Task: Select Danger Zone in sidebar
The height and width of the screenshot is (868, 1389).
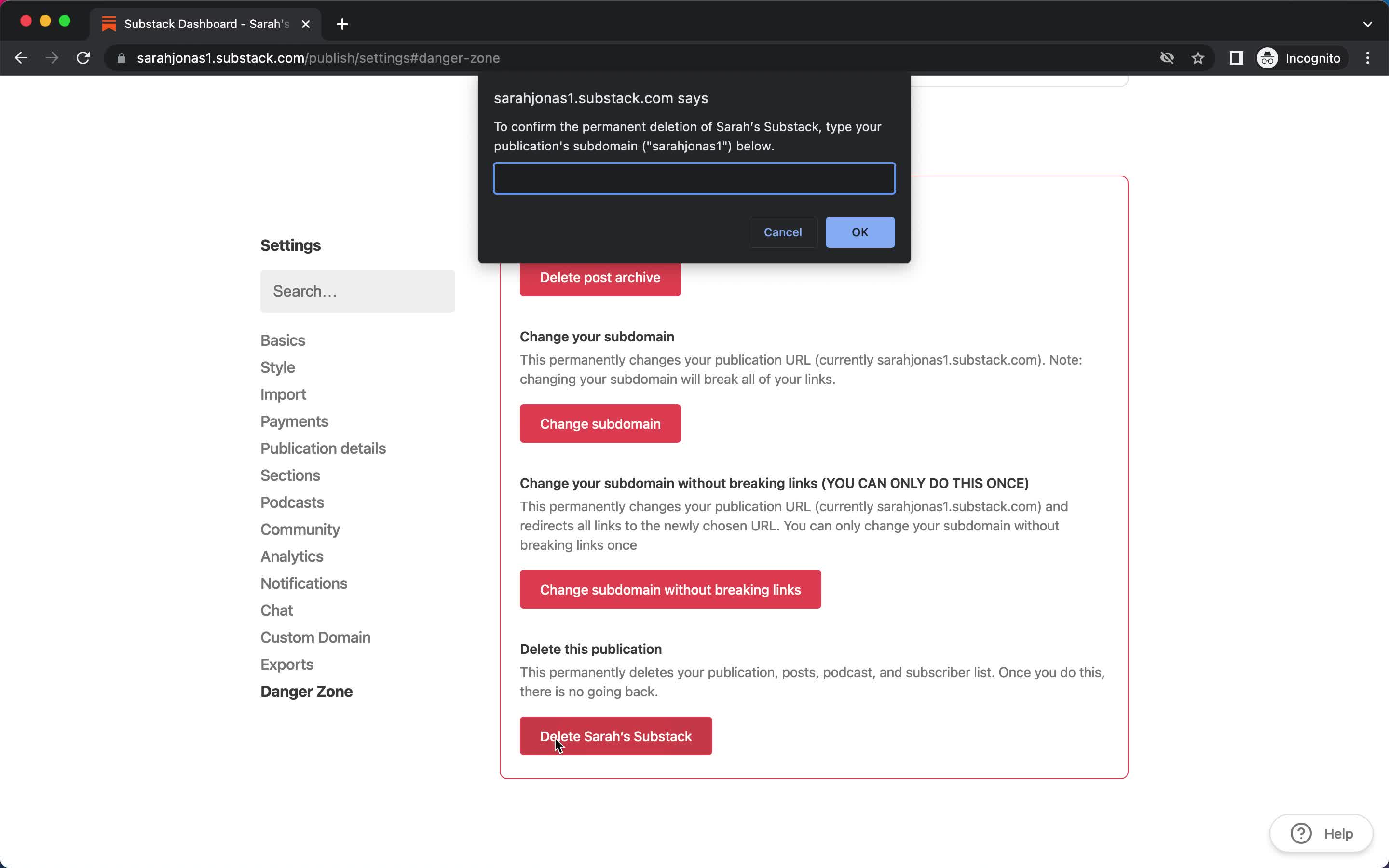Action: 306,691
